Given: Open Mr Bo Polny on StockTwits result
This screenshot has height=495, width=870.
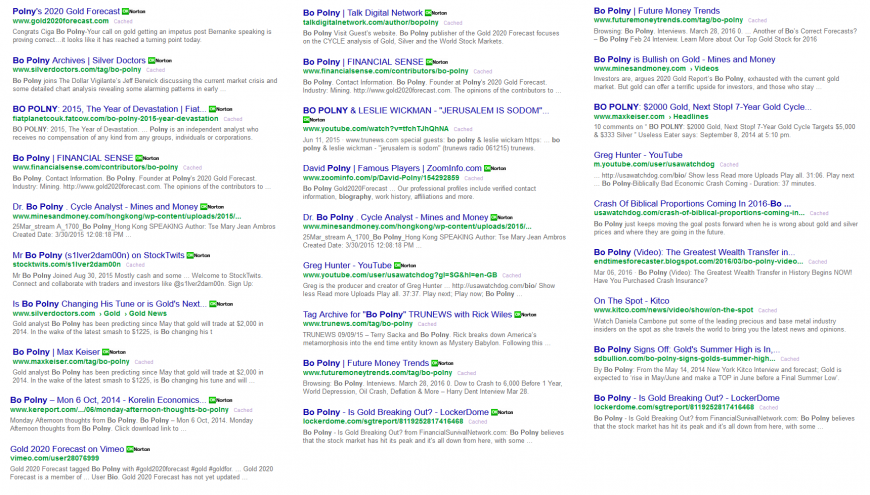Looking at the screenshot, I should point(98,255).
